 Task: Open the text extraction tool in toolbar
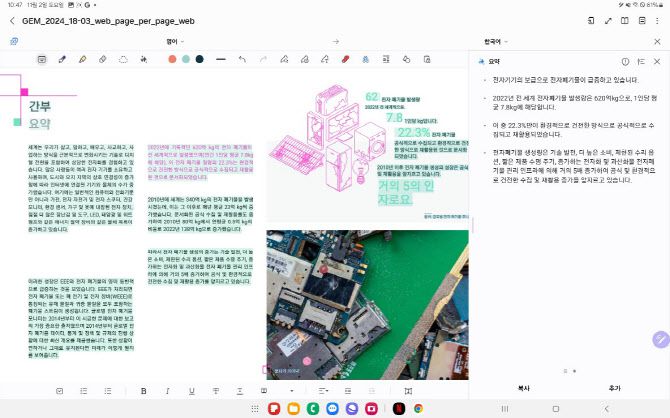386,59
